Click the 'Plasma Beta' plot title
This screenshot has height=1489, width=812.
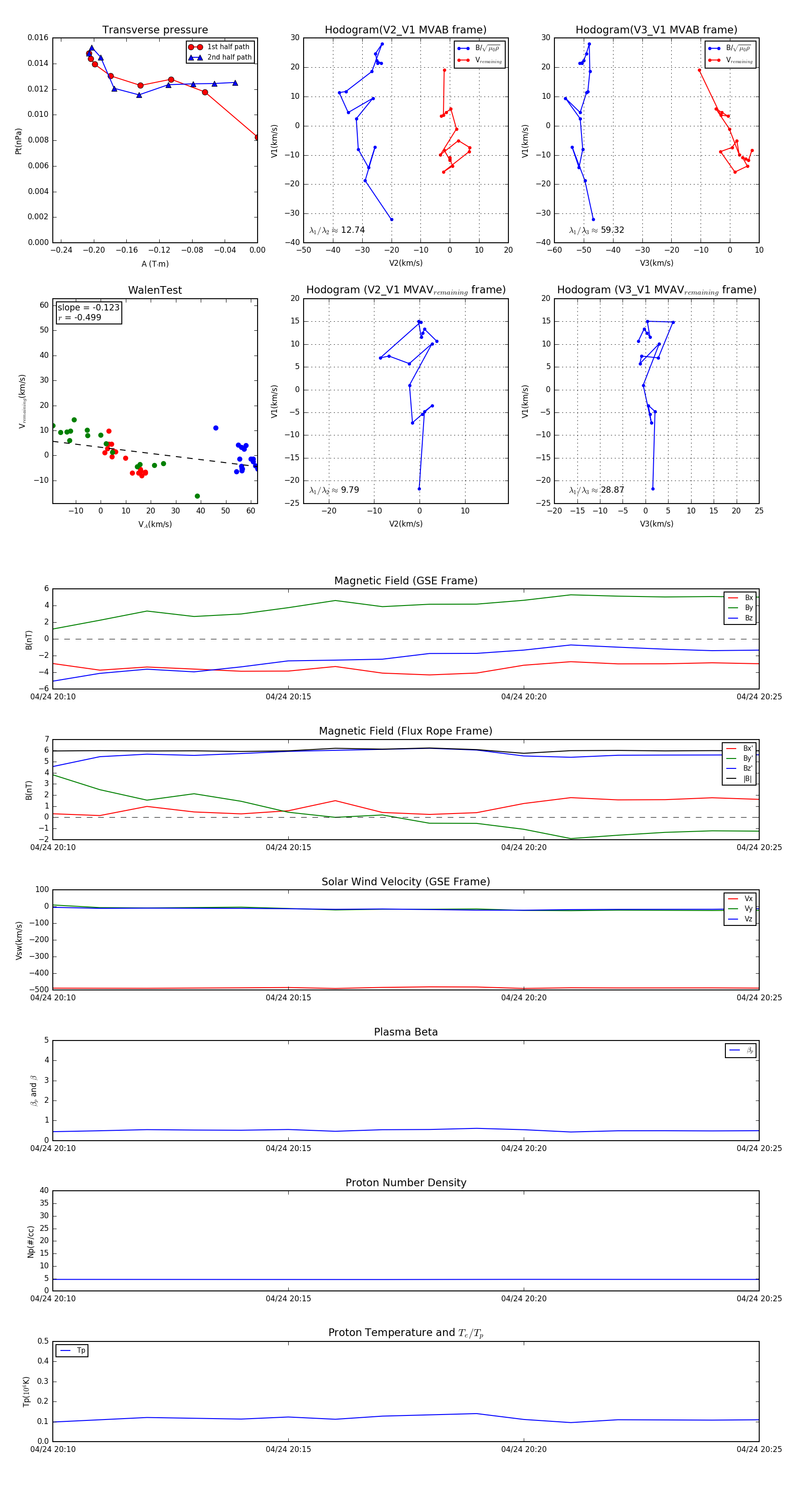[x=406, y=1032]
